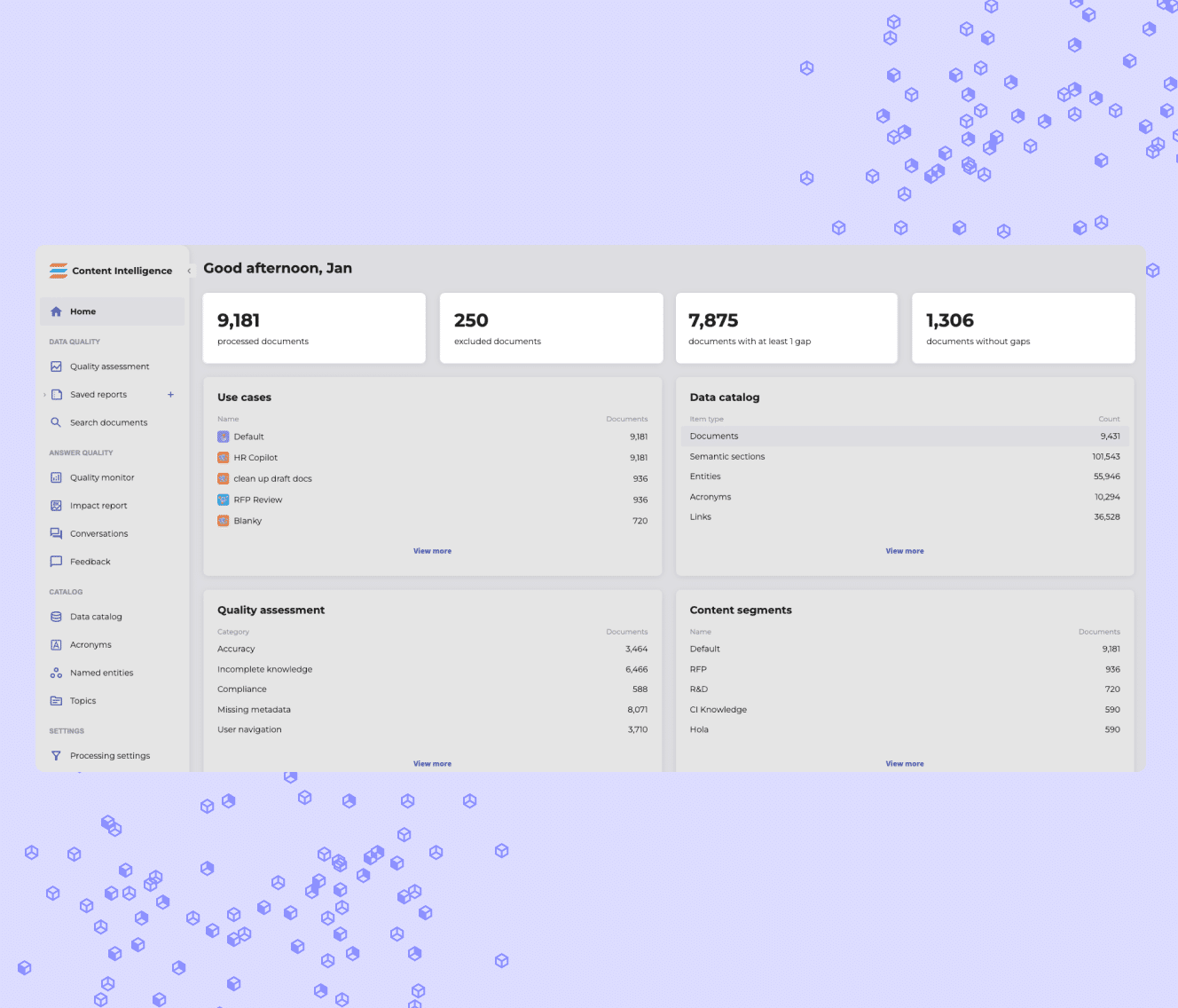The image size is (1178, 1008).
Task: Click View more under Data catalog
Action: point(904,551)
